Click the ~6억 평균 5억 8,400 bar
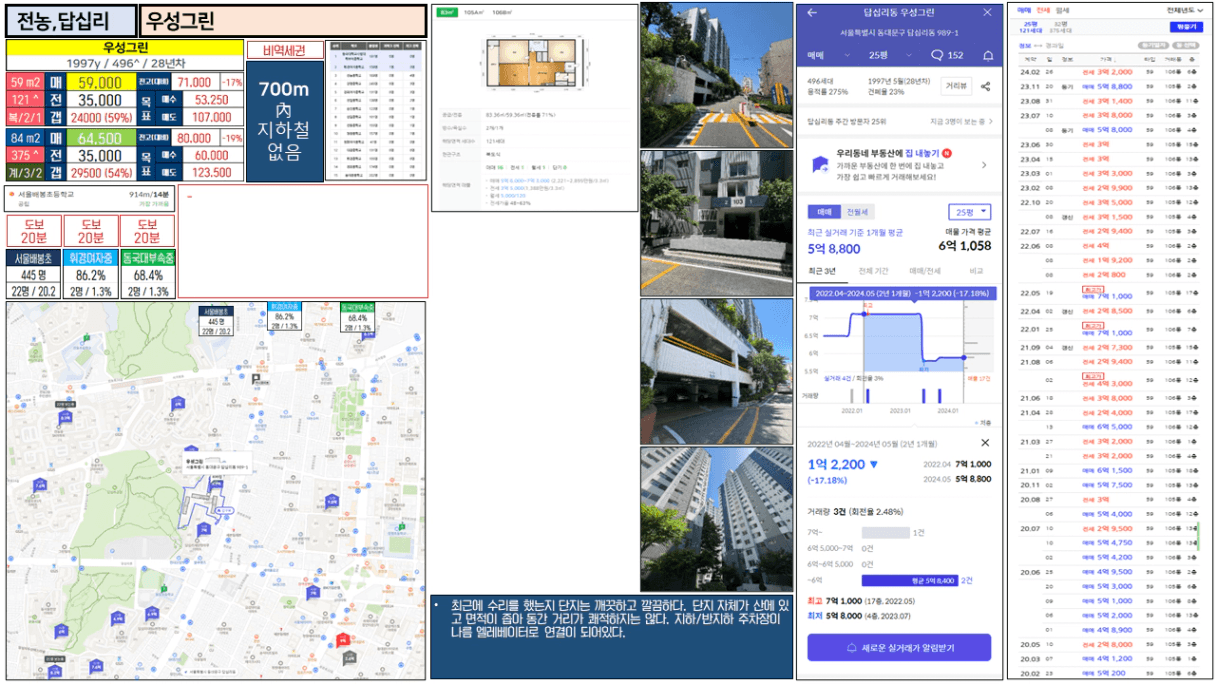The height and width of the screenshot is (684, 1216). [909, 580]
